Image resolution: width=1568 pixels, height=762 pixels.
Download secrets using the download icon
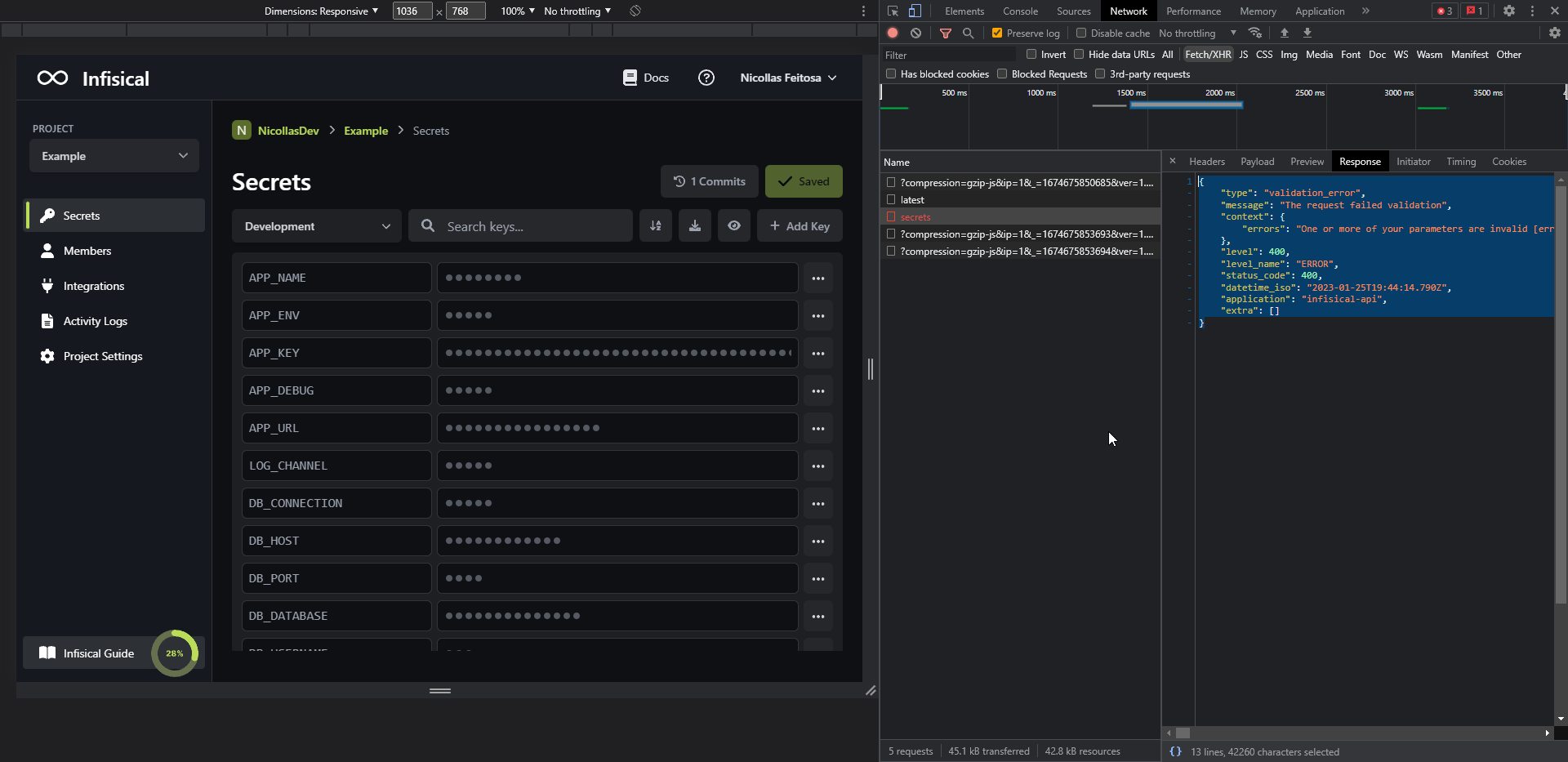[x=695, y=225]
